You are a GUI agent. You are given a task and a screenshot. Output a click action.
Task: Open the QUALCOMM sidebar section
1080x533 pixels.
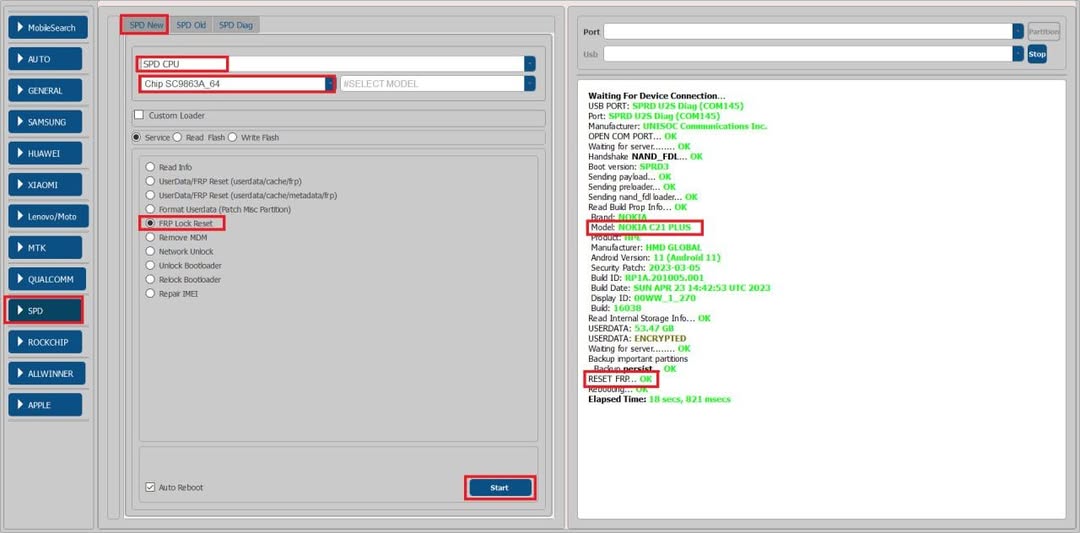[x=48, y=279]
